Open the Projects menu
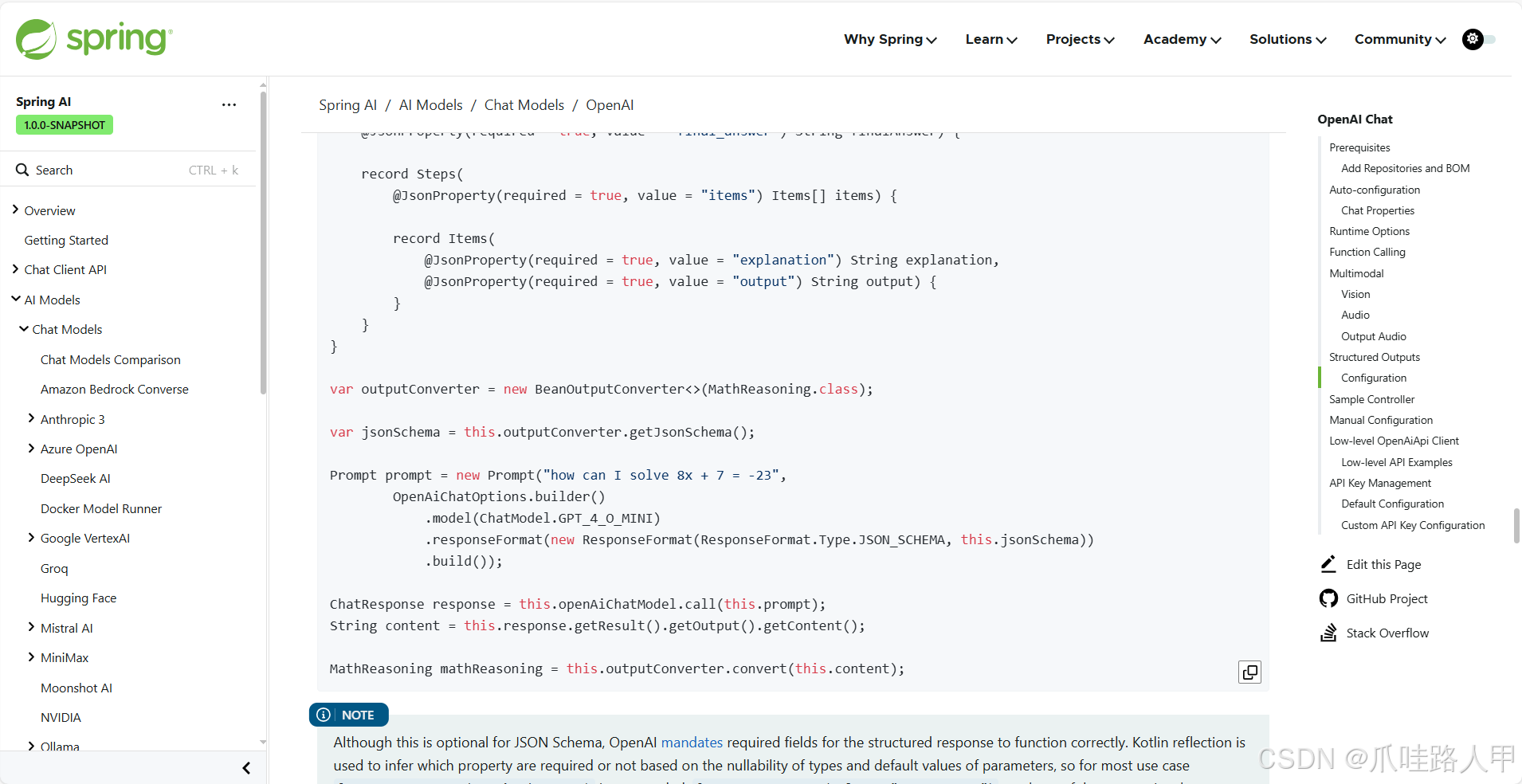 tap(1079, 39)
